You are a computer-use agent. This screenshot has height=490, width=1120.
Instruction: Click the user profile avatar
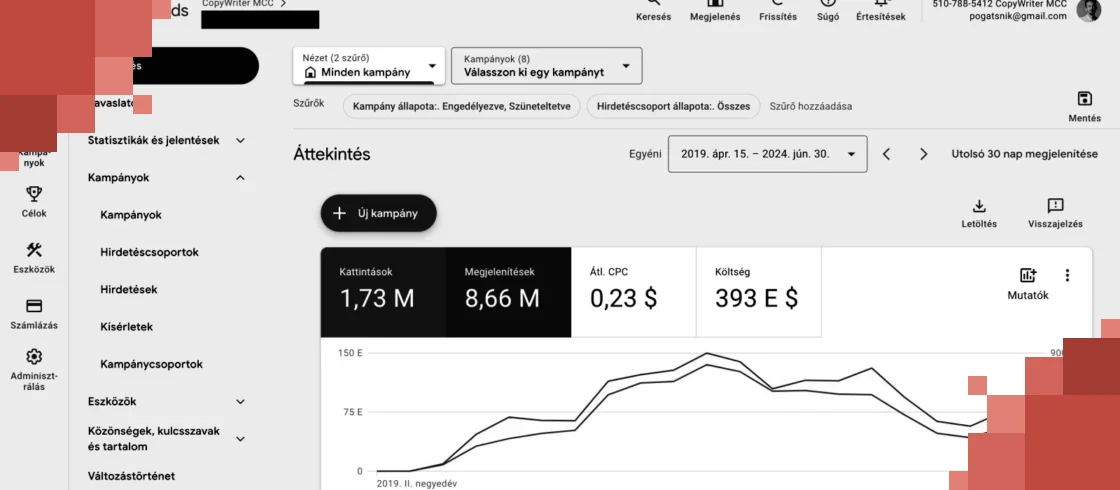(x=1089, y=10)
